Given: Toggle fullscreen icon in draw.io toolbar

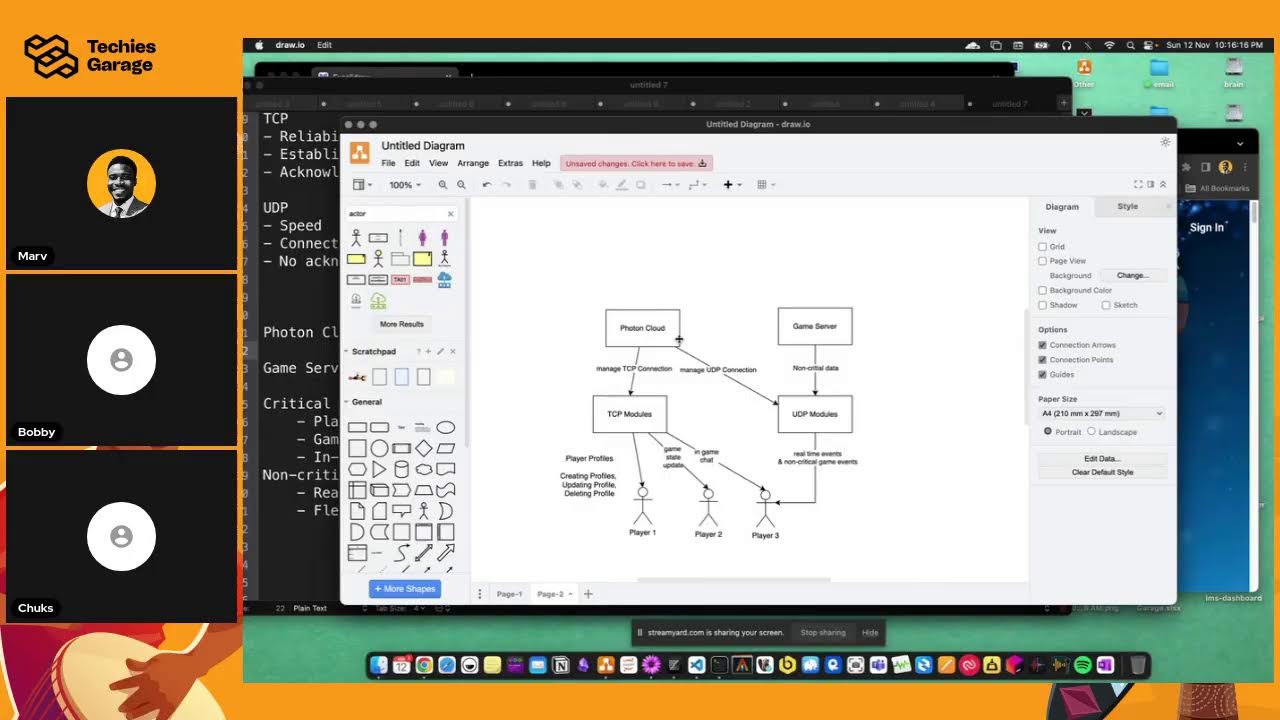Looking at the screenshot, I should (x=1138, y=185).
